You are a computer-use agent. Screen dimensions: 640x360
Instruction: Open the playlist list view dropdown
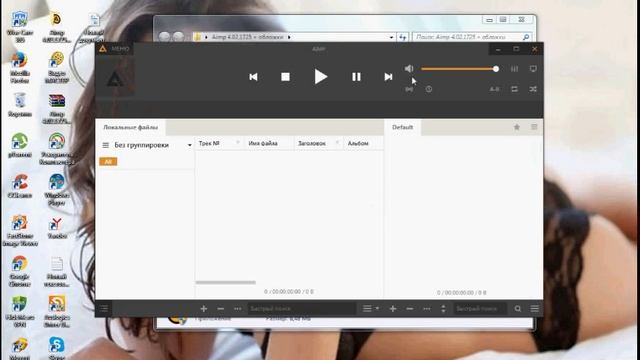(371, 309)
